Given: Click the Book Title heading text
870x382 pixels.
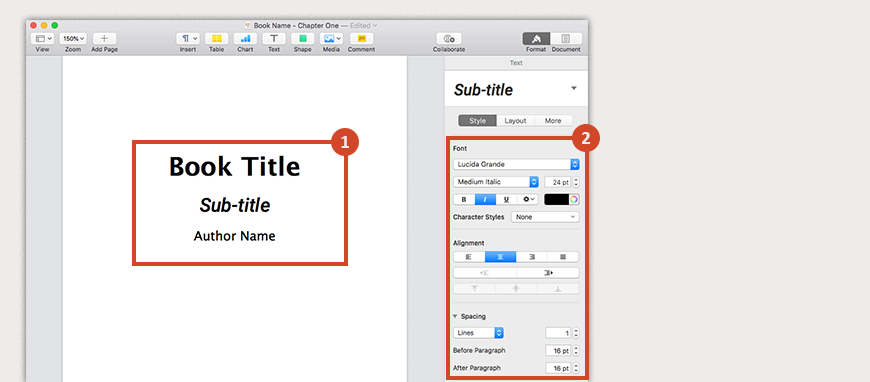Looking at the screenshot, I should [x=234, y=167].
